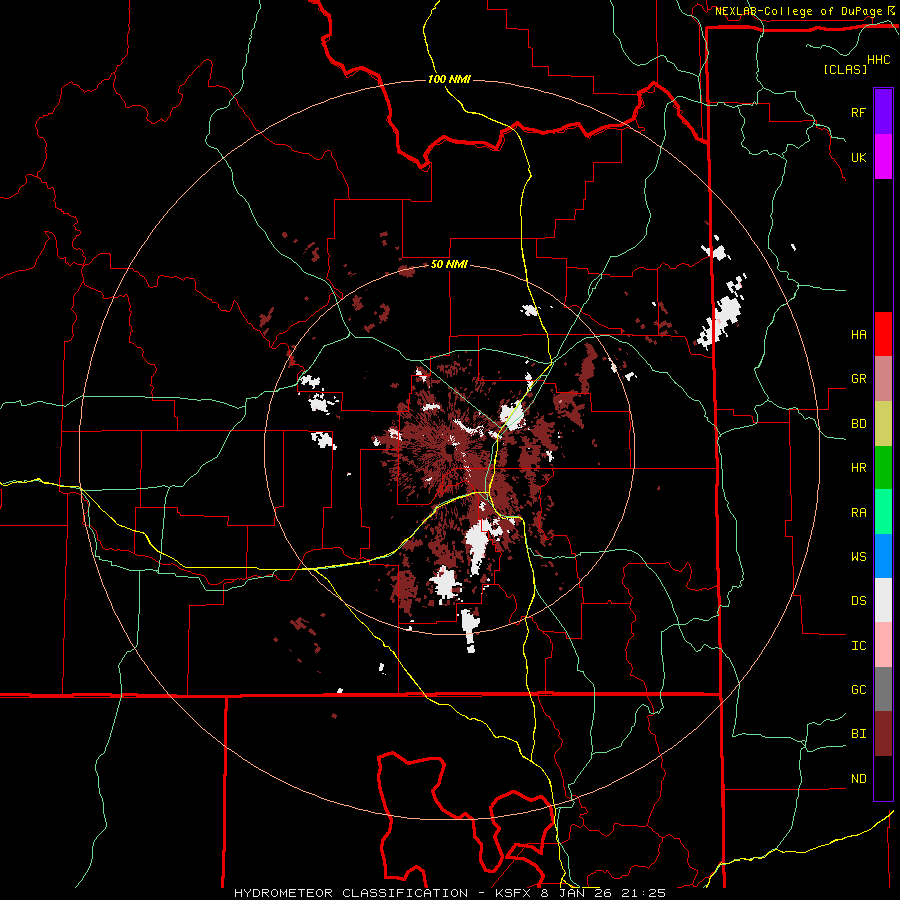Click the GC gray legend swatch
Screen dimensions: 900x900
point(883,689)
